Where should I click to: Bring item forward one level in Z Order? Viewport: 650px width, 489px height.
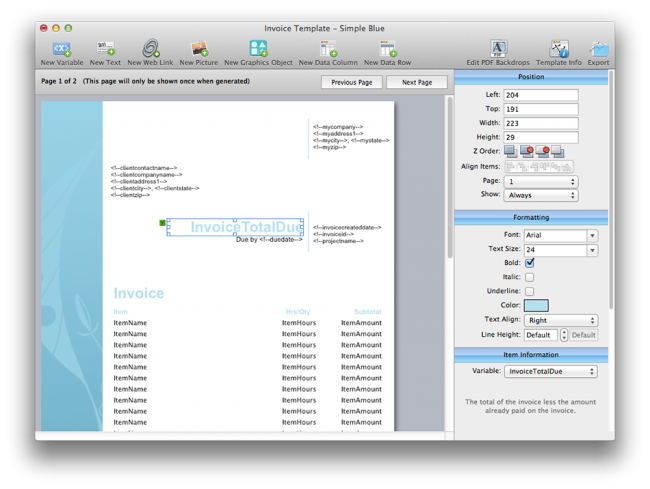coord(526,151)
